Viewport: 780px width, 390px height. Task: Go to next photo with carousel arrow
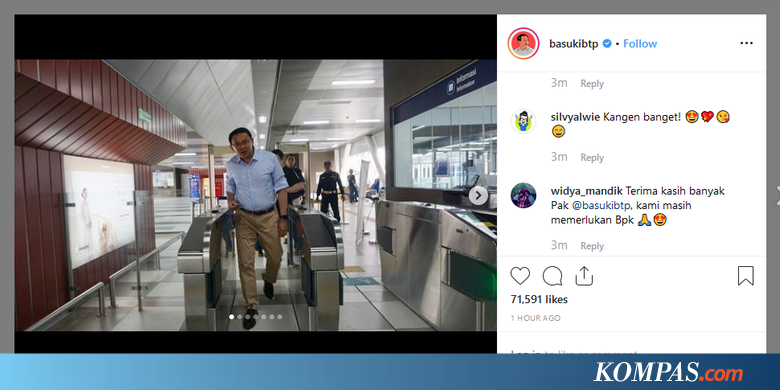(478, 195)
